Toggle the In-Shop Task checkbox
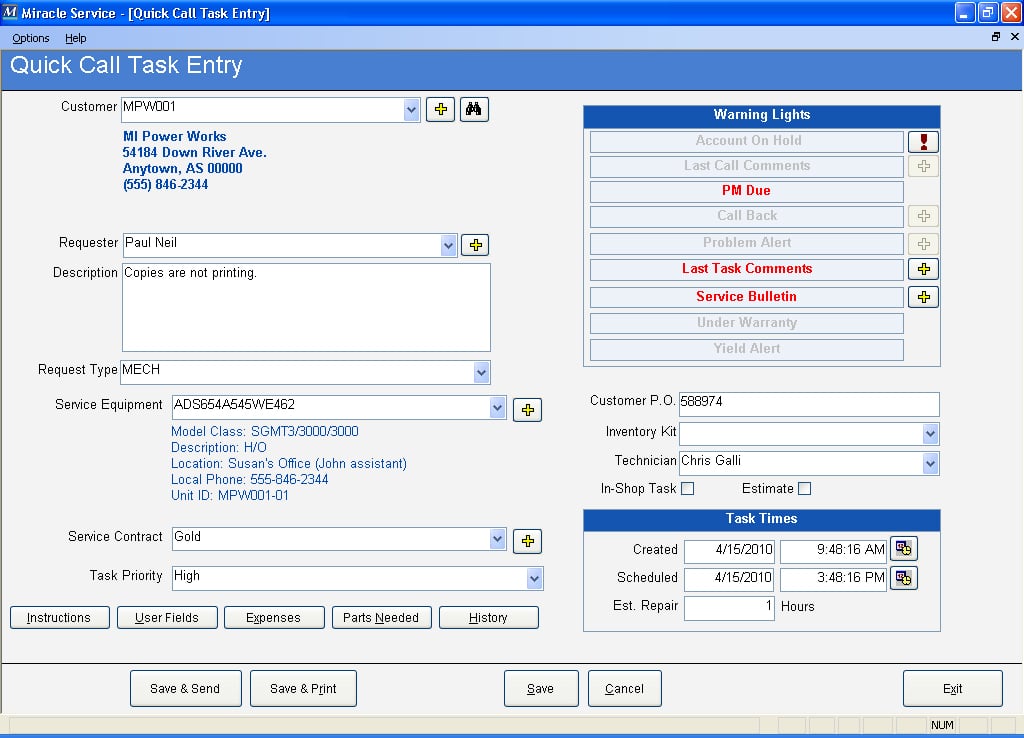The image size is (1024, 738). tap(688, 489)
